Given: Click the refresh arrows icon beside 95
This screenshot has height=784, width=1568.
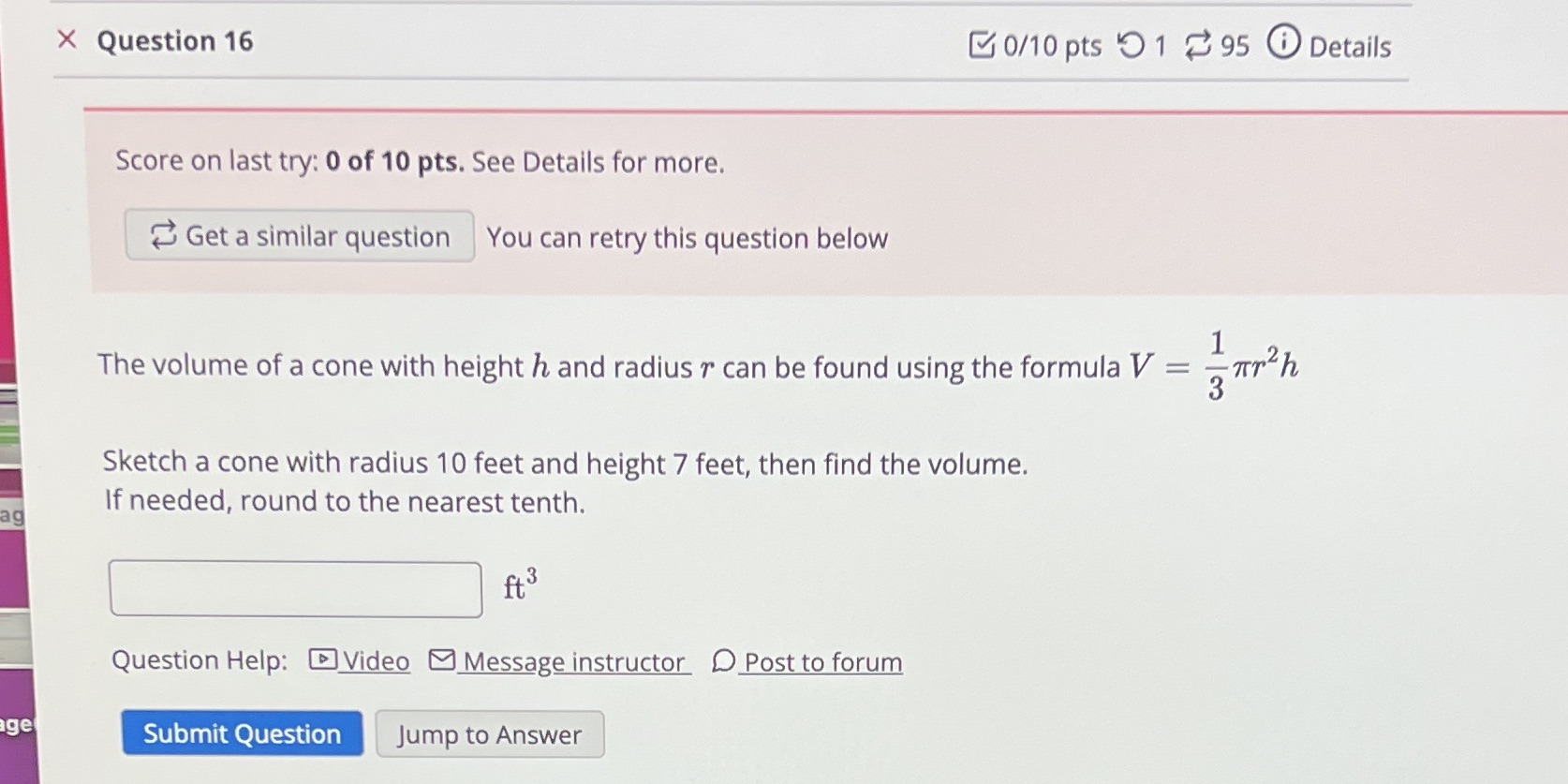Looking at the screenshot, I should 1200,44.
